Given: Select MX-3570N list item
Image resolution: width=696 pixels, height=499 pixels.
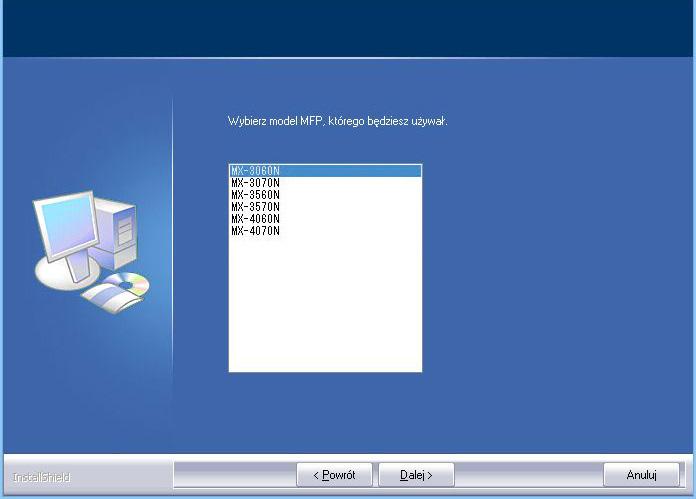Looking at the screenshot, I should coord(325,206).
